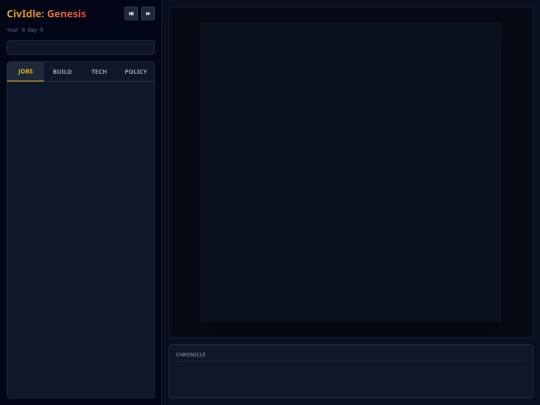Click the play/pause step icon button
Screen dimensions: 540x405
(131, 14)
